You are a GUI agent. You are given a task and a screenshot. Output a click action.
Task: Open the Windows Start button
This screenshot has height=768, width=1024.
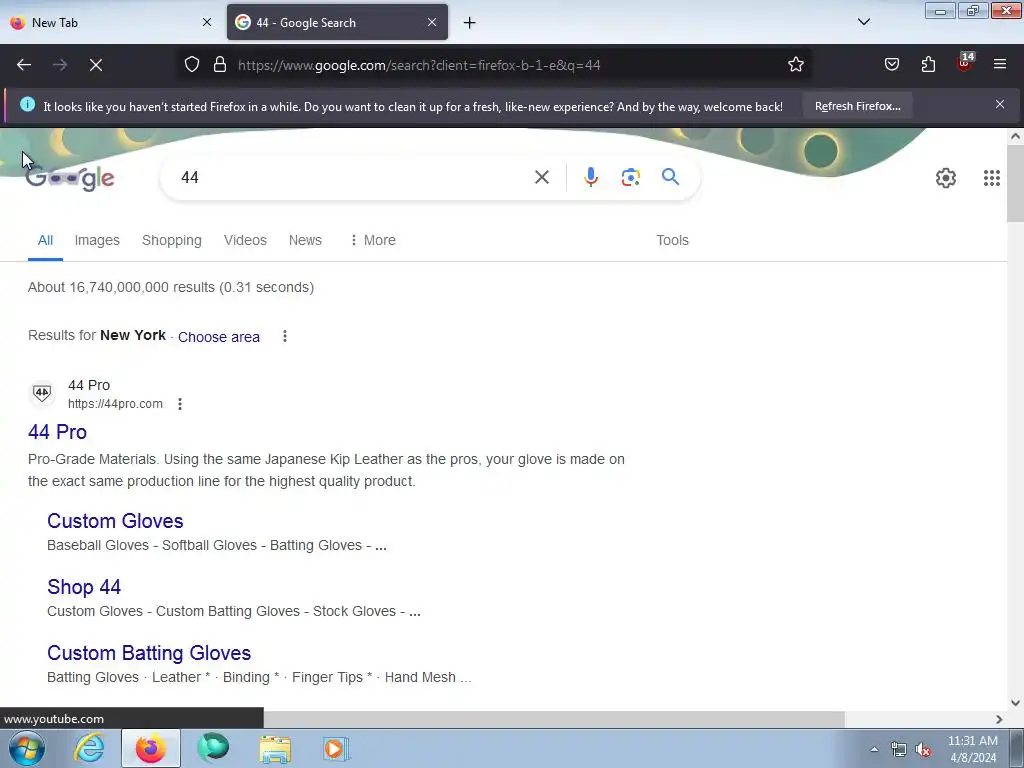click(x=27, y=748)
